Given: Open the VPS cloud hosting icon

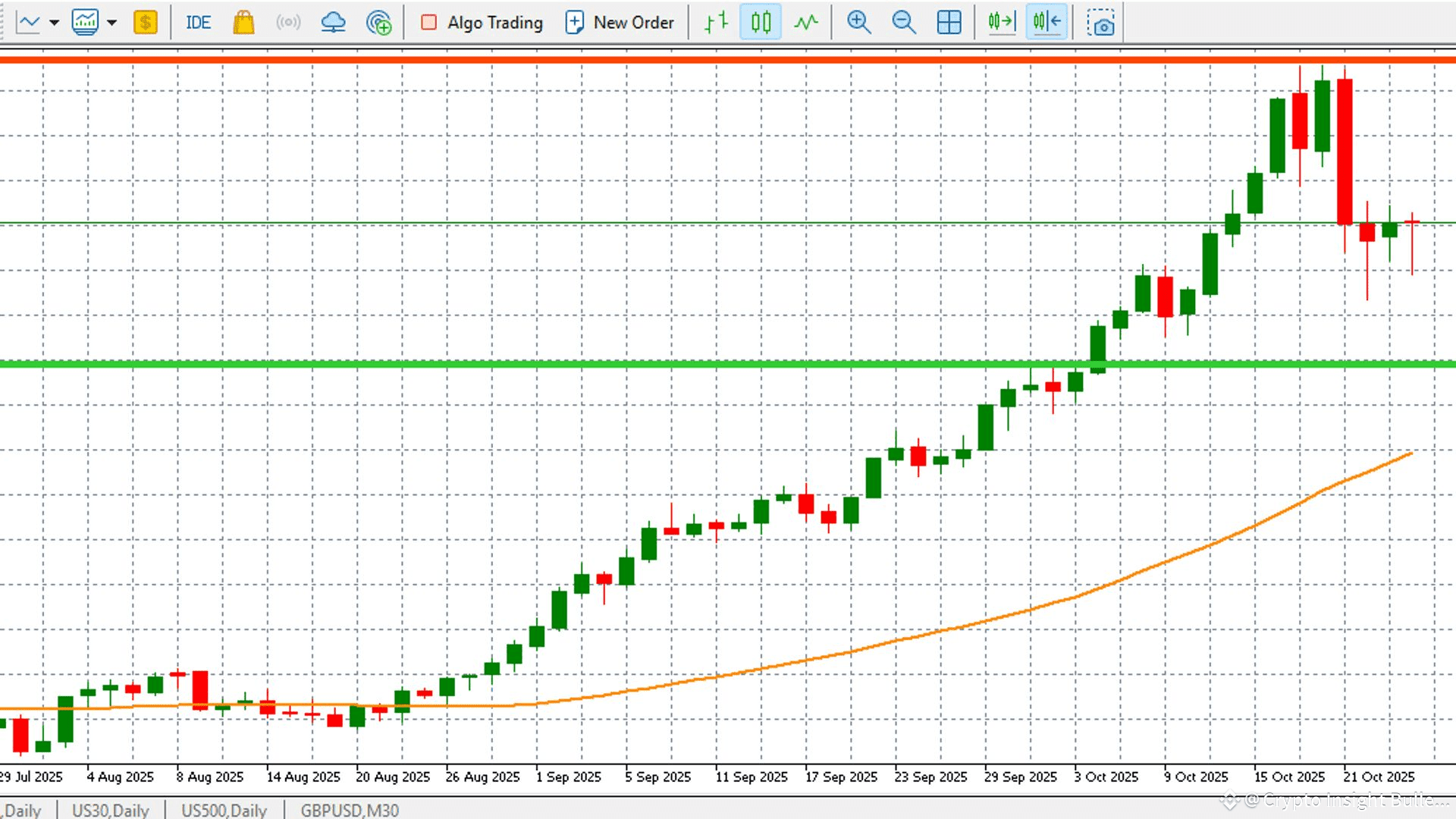Looking at the screenshot, I should click(x=333, y=23).
